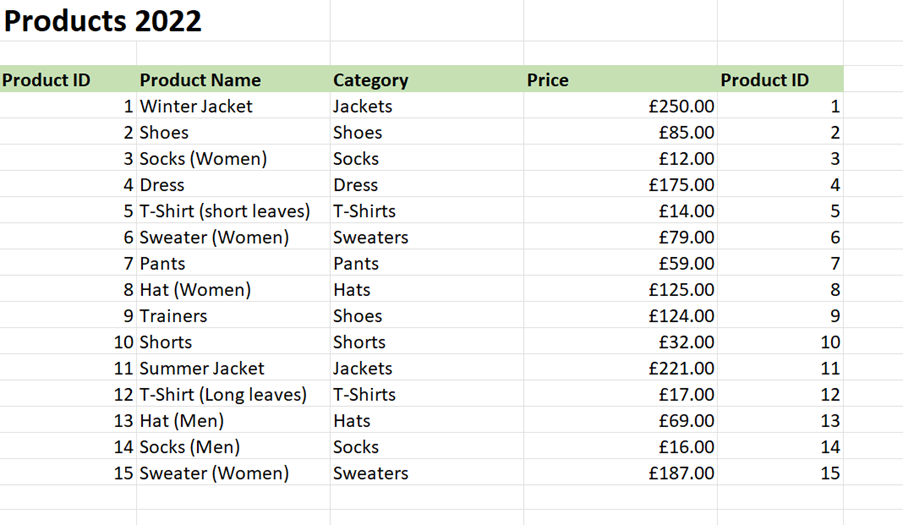Viewport: 903px width, 525px height.
Task: Select the £125.00 price cell
Action: tap(620, 290)
